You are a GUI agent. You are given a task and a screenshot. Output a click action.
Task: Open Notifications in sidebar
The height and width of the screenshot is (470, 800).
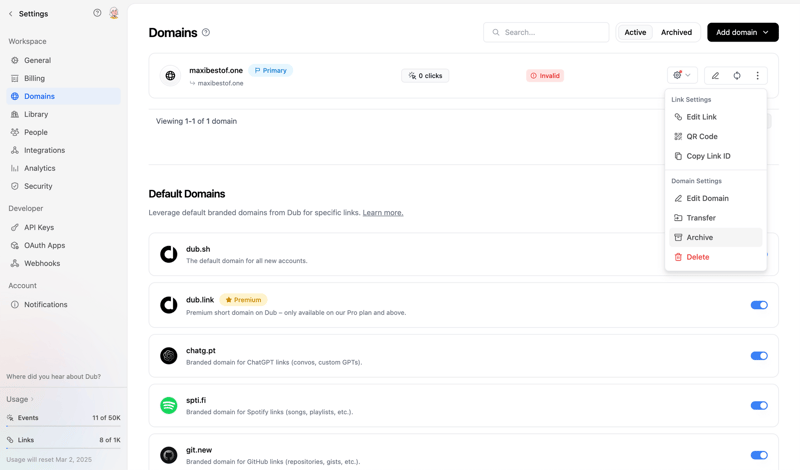coord(64,304)
